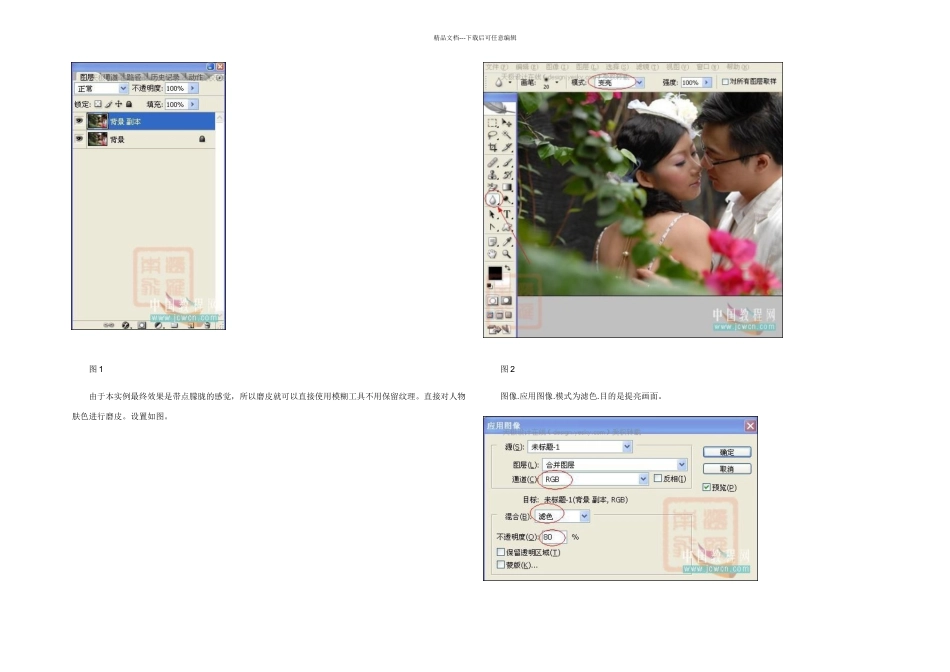Click the 背景 副本 layer thumbnail
Viewport: 950px width, 672px height.
pyautogui.click(x=98, y=121)
